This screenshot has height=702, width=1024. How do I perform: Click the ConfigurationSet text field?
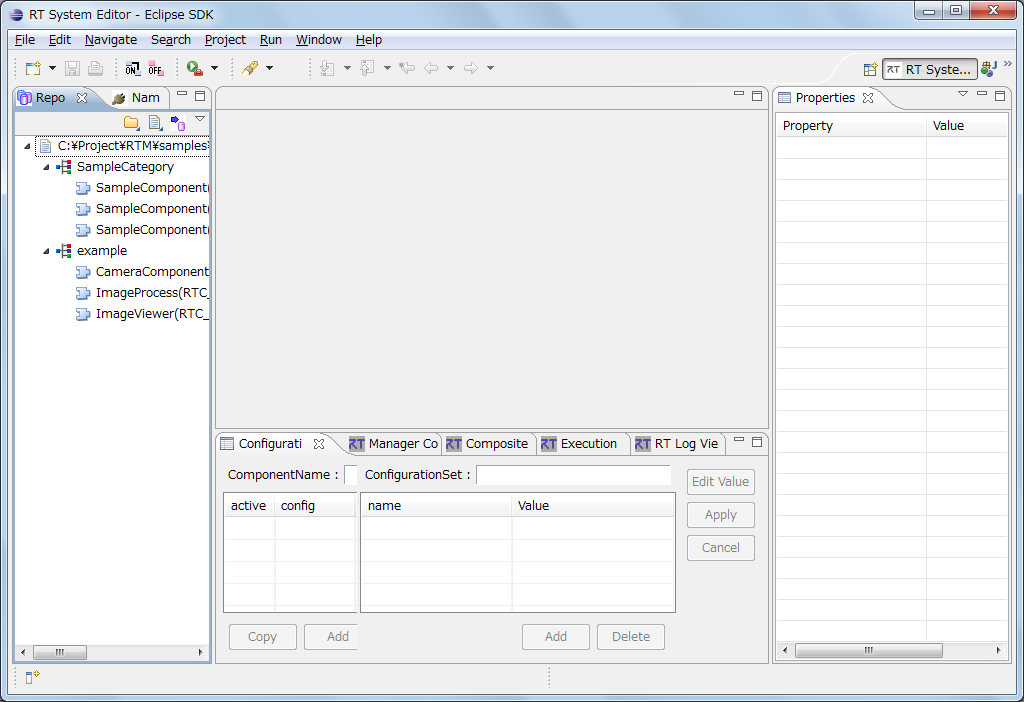(x=573, y=475)
